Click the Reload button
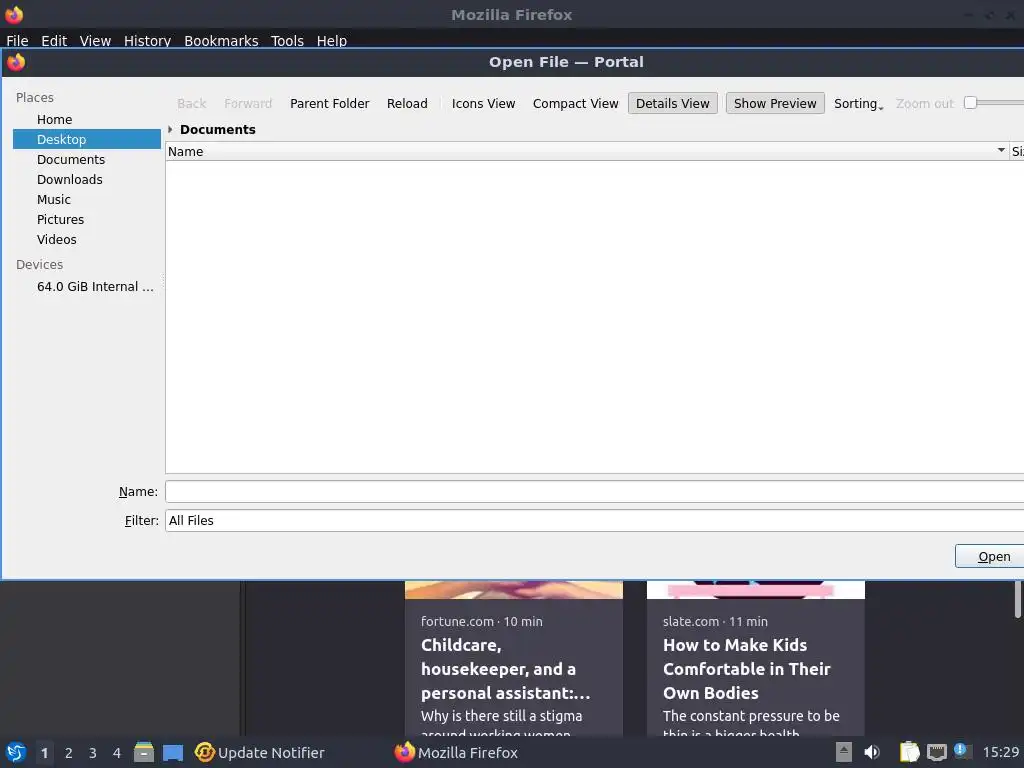Screen dimensions: 1024x768 point(407,103)
